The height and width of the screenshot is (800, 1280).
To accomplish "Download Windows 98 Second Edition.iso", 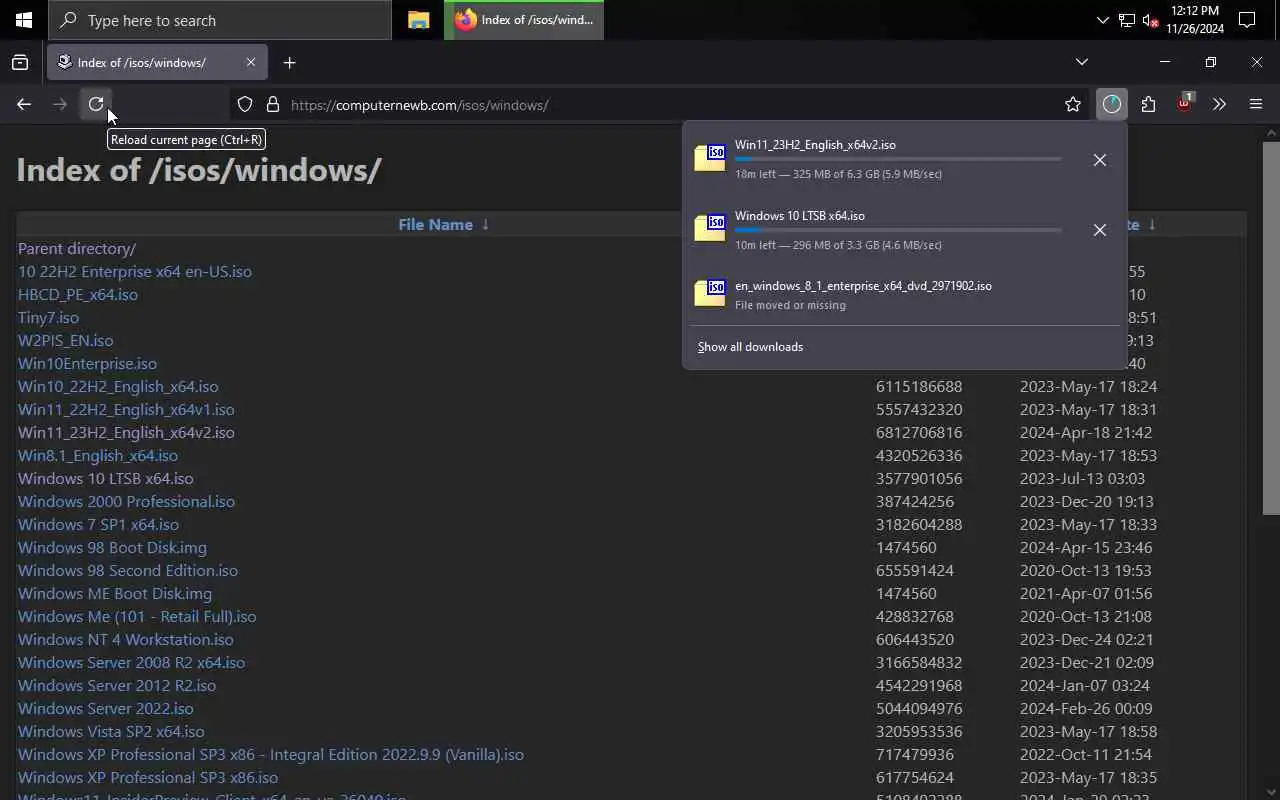I will click(128, 570).
